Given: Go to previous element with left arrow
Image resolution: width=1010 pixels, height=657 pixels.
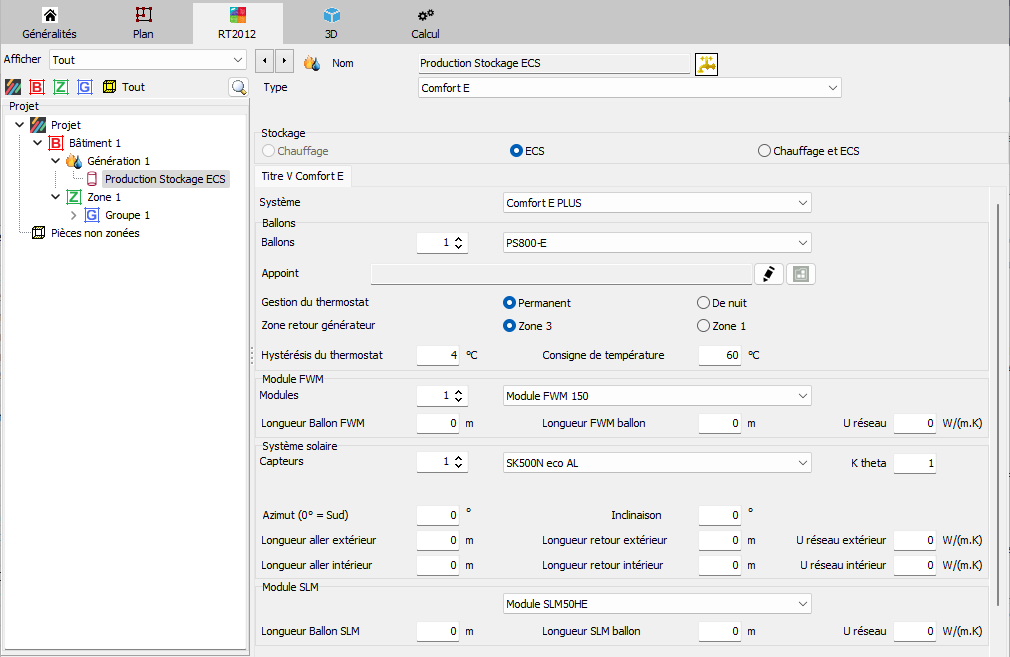Looking at the screenshot, I should coord(265,62).
